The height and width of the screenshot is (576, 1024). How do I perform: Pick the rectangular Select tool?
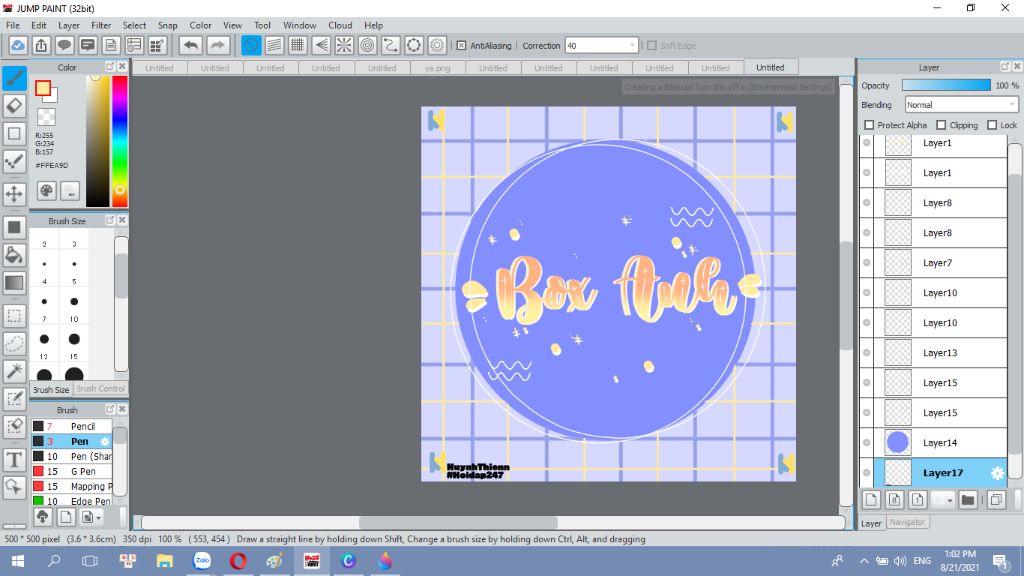click(x=14, y=316)
